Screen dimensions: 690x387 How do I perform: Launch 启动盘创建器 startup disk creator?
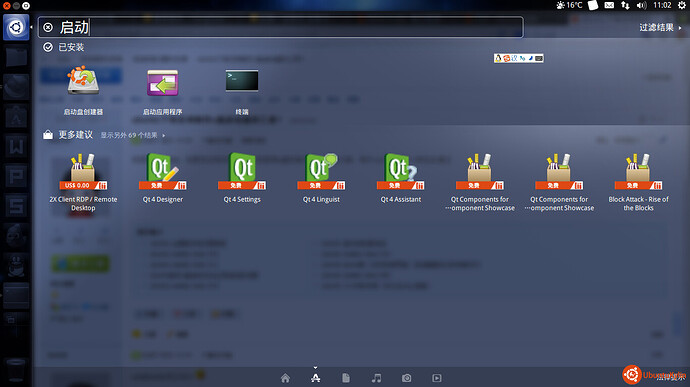click(83, 91)
